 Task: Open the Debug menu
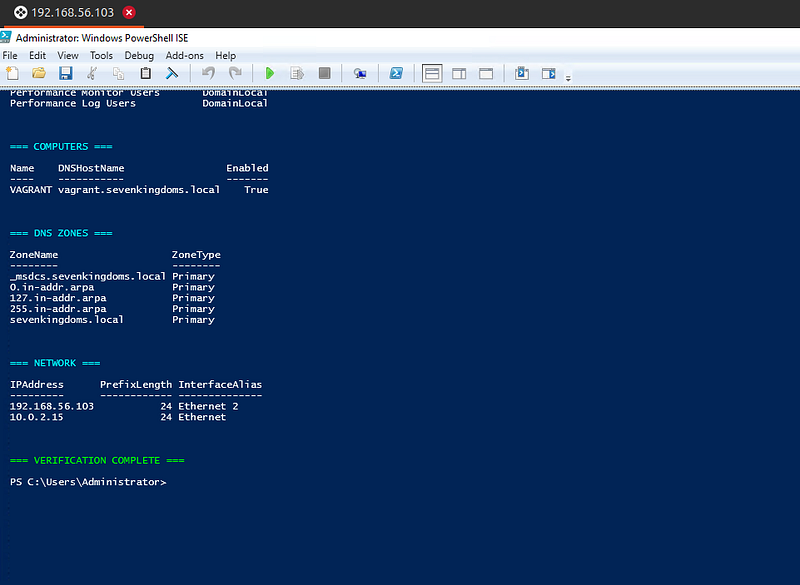[x=139, y=56]
